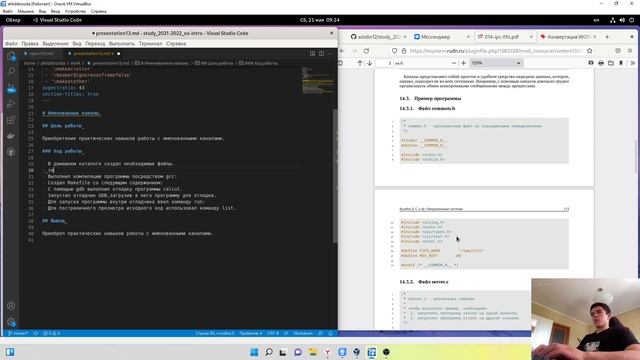This screenshot has width=640, height=360.
Task: Click the master branch in status bar
Action: point(18,333)
